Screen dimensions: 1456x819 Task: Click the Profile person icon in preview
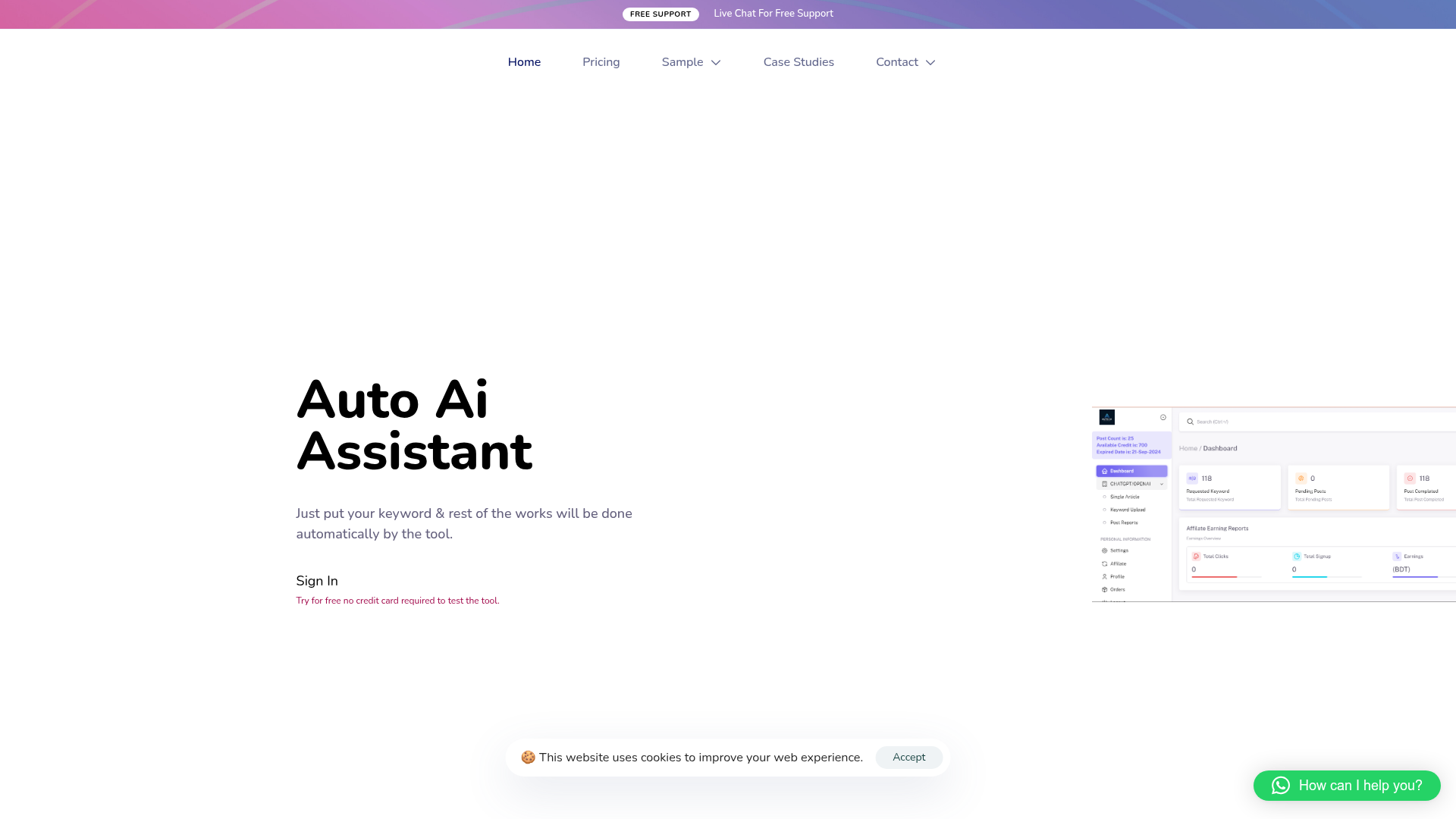[1104, 576]
